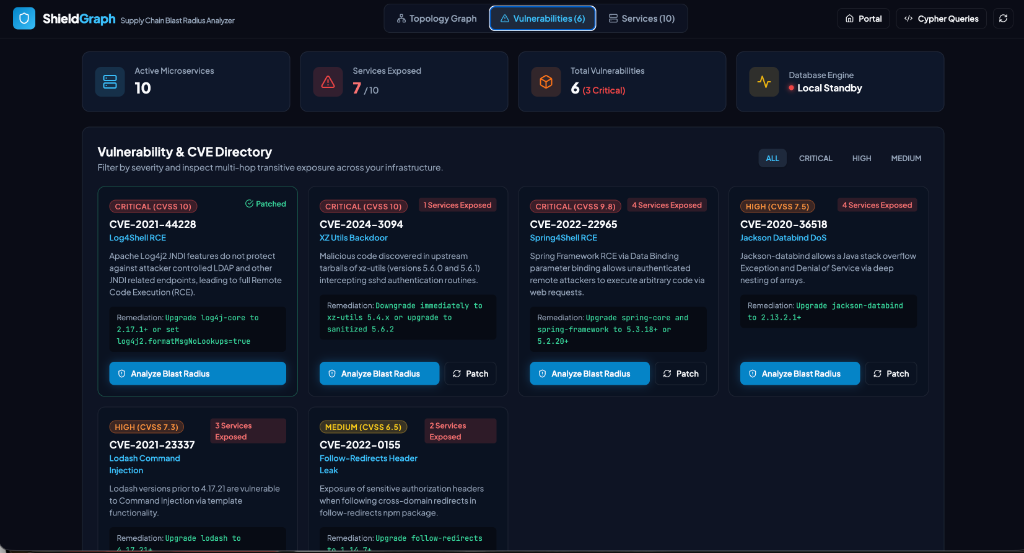Click the Log4Shell RCE label

click(138, 238)
